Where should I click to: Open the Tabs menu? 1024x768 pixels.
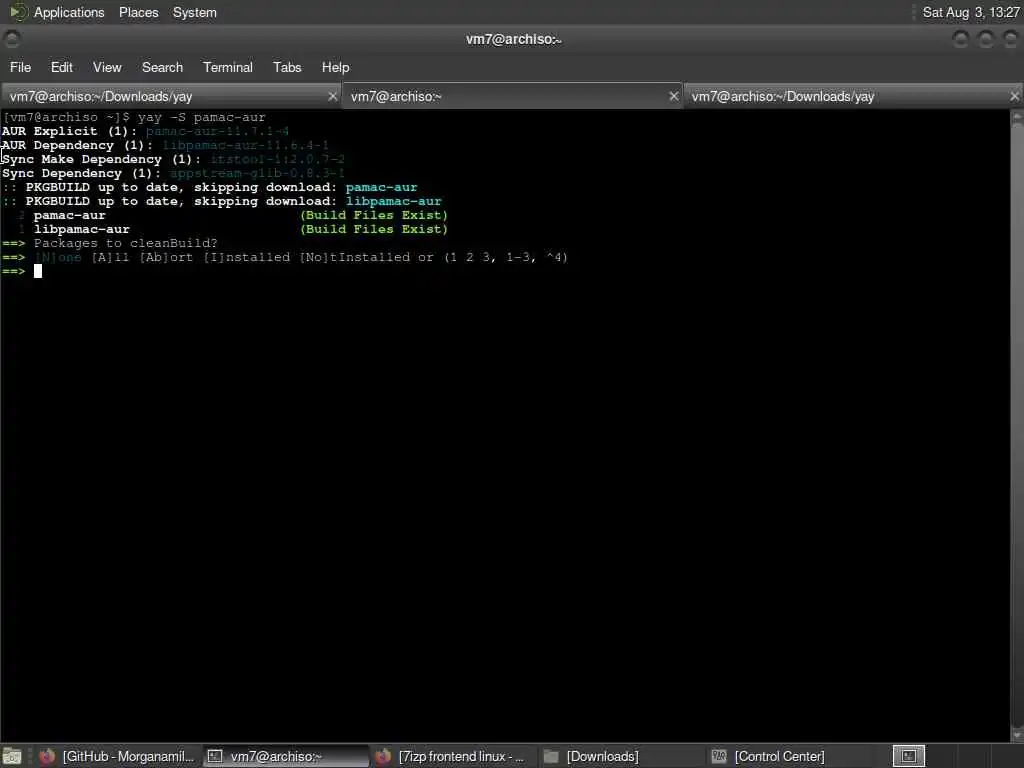pyautogui.click(x=287, y=67)
